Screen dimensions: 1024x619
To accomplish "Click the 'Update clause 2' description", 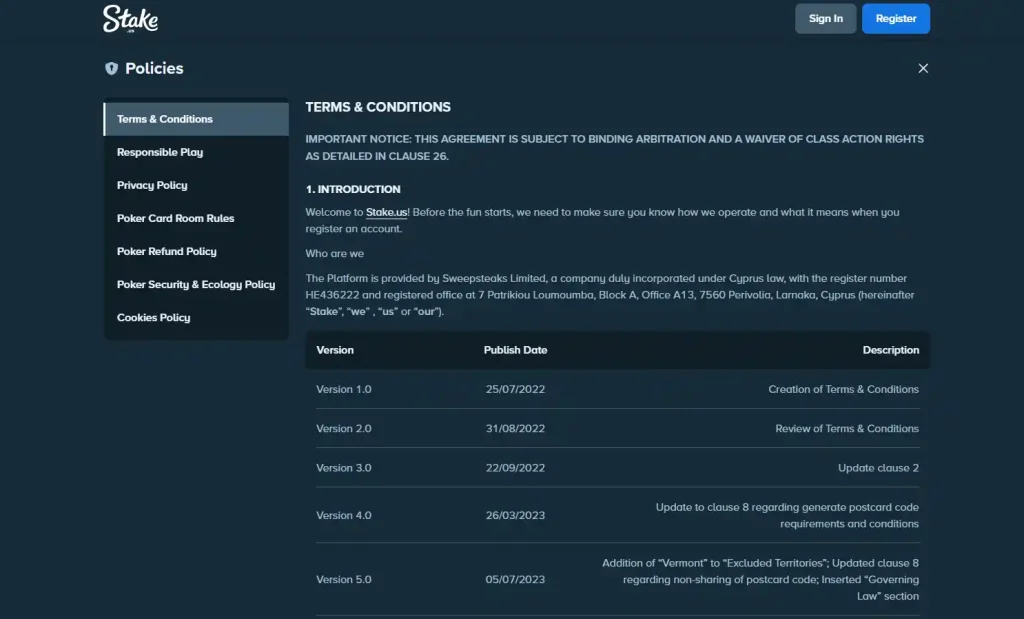I will click(878, 468).
